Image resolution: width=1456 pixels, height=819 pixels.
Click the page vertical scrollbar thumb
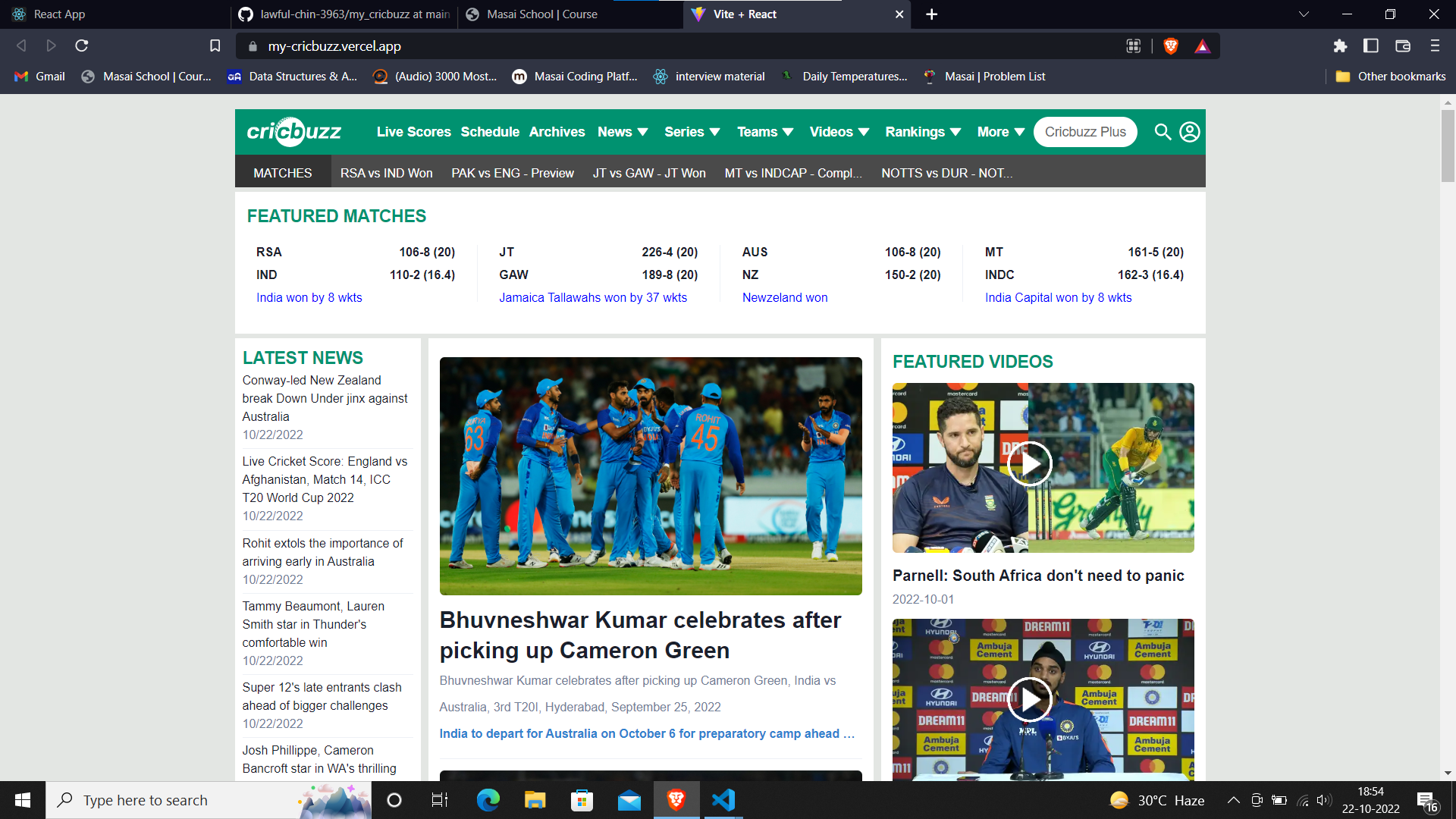tap(1448, 144)
